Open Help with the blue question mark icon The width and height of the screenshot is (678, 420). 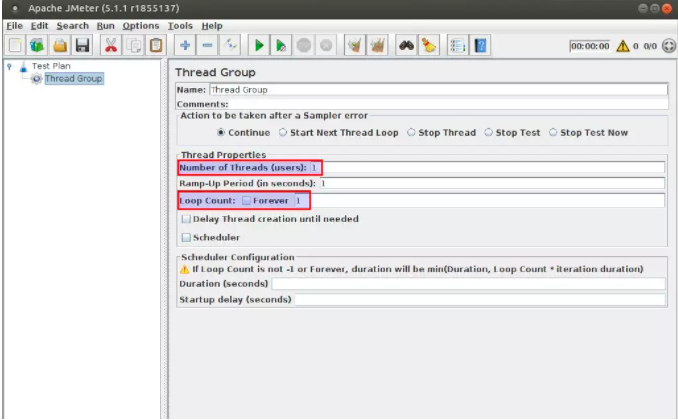(x=480, y=45)
